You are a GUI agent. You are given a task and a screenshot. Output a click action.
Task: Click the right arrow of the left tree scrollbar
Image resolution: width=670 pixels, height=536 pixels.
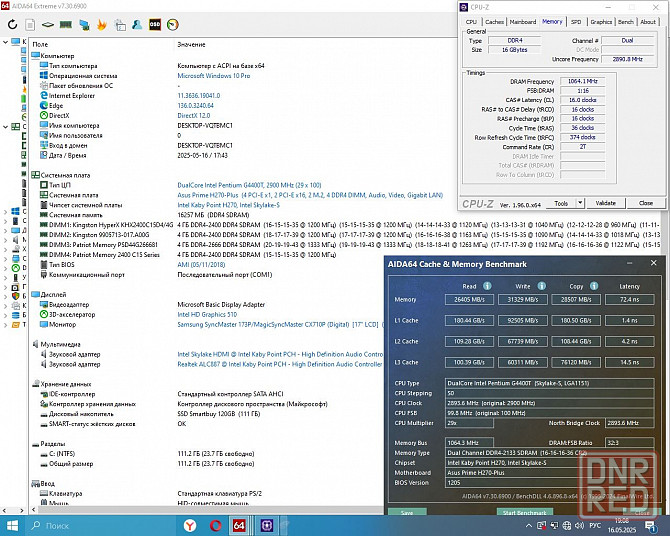pos(22,510)
